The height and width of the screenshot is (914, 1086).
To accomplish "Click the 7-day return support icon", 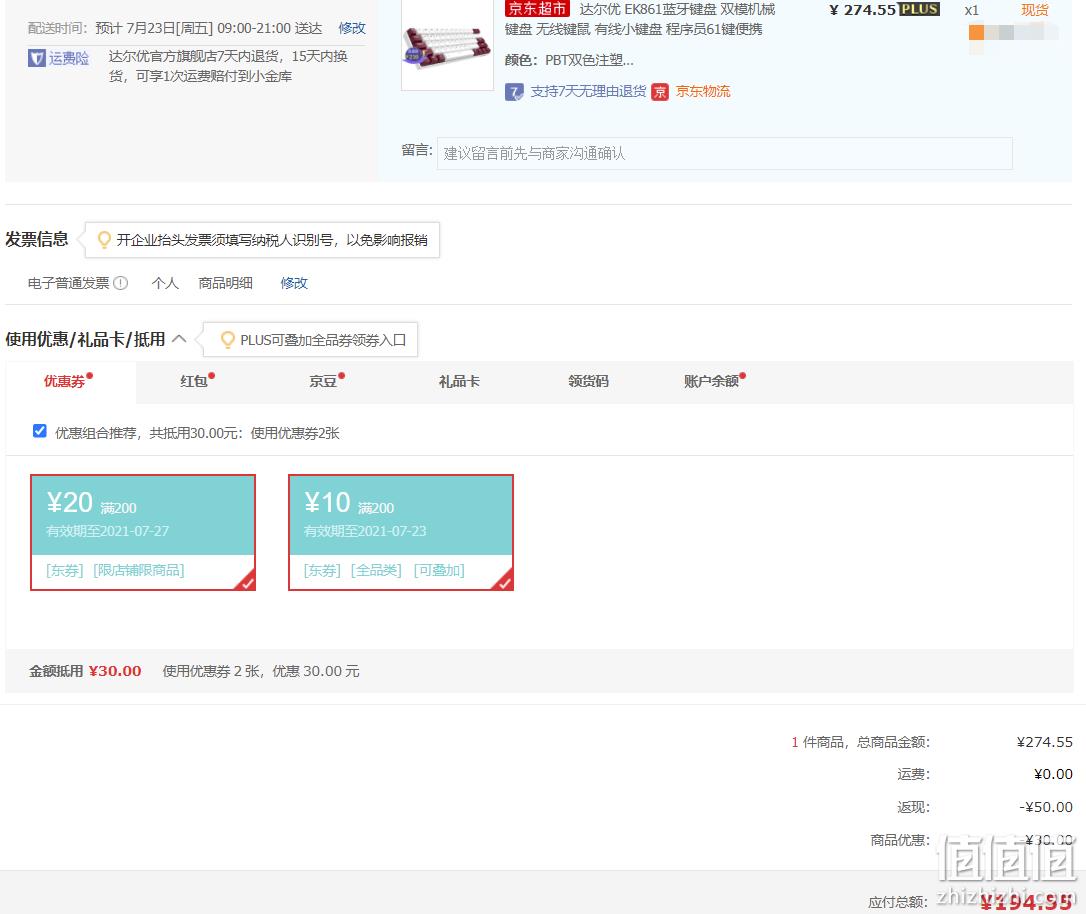I will [x=514, y=92].
